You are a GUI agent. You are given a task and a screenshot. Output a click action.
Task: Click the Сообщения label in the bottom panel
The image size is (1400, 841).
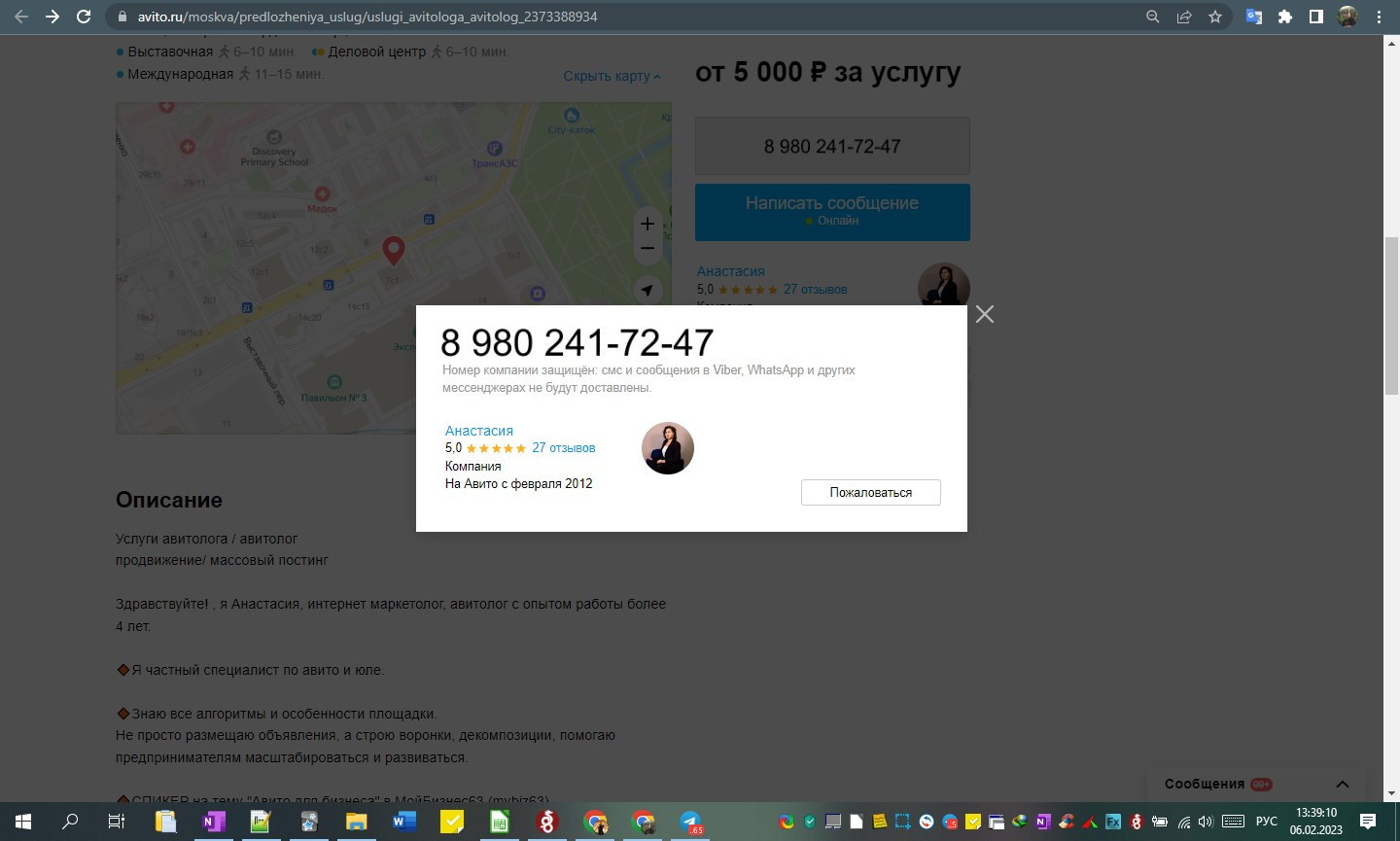tap(1205, 784)
